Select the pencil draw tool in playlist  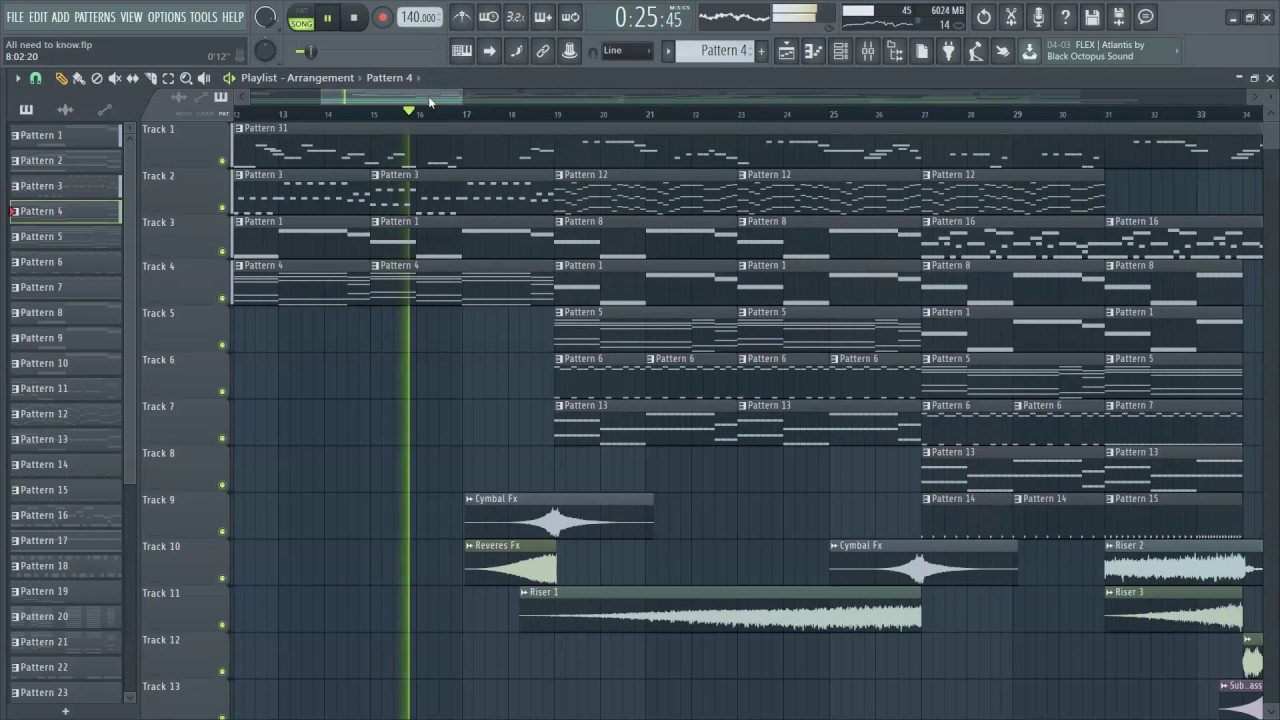pos(61,78)
